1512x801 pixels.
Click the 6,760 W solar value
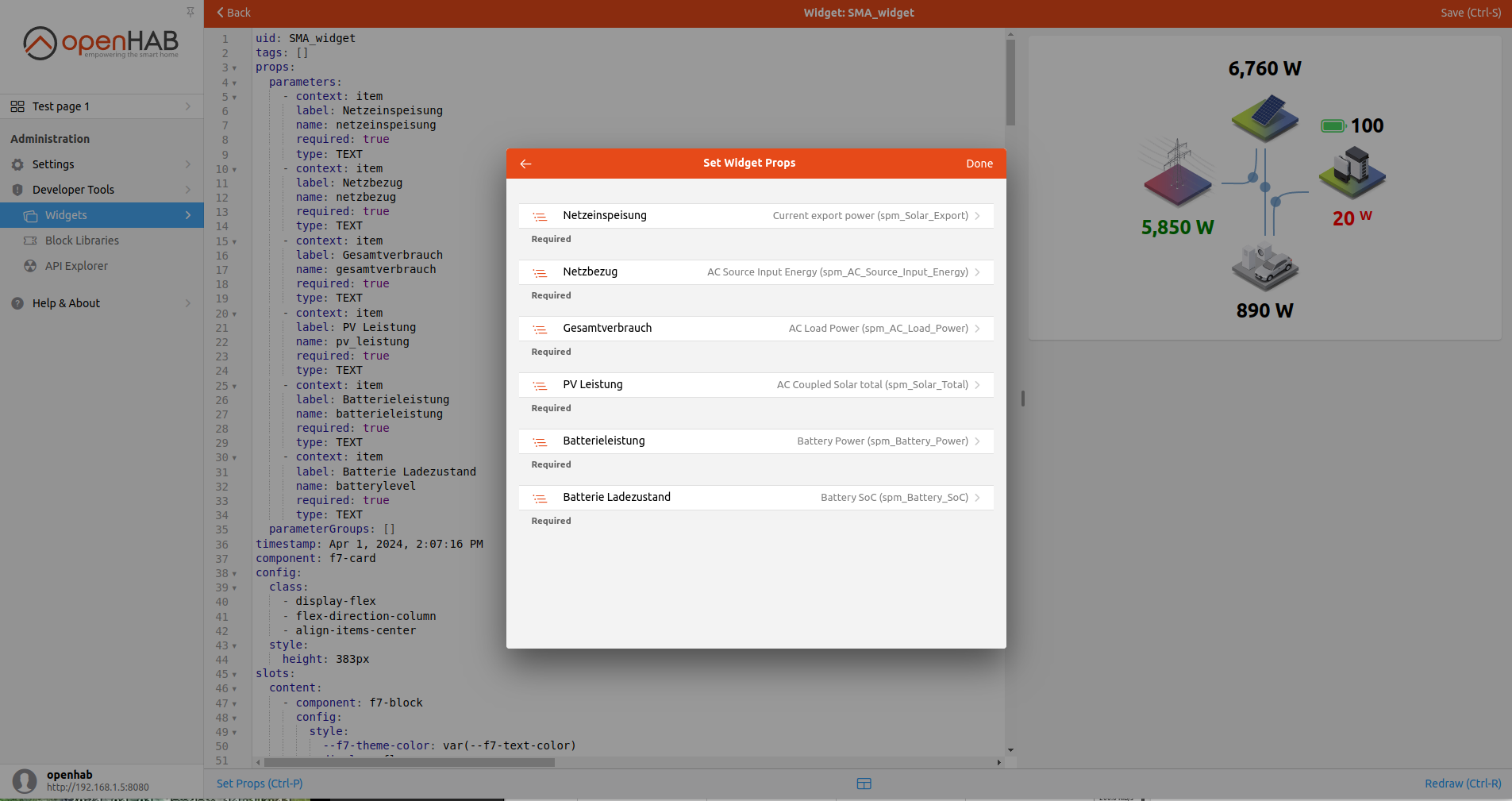click(1265, 69)
